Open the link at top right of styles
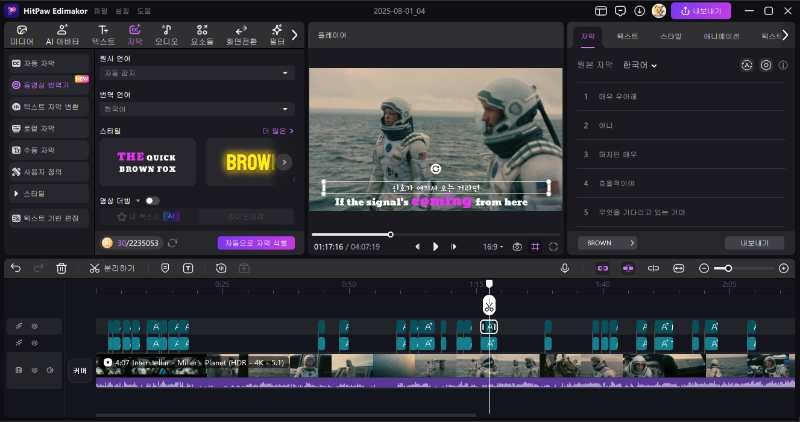Image resolution: width=800 pixels, height=422 pixels. tap(278, 131)
